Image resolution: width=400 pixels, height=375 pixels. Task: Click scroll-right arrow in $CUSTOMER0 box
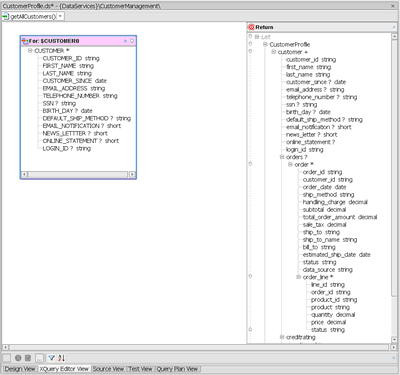(x=132, y=174)
